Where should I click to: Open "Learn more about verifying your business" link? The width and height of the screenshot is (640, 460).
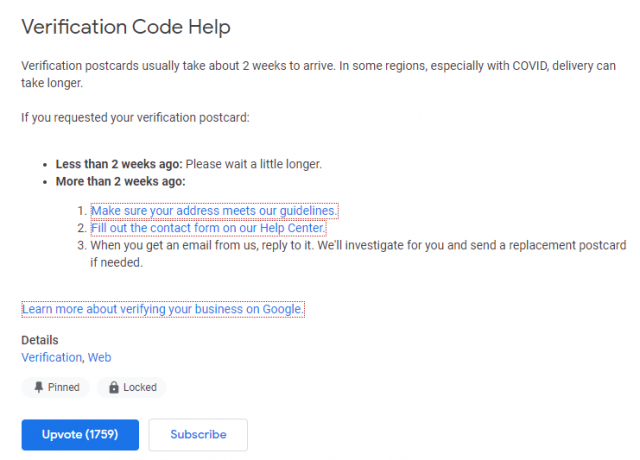point(162,309)
